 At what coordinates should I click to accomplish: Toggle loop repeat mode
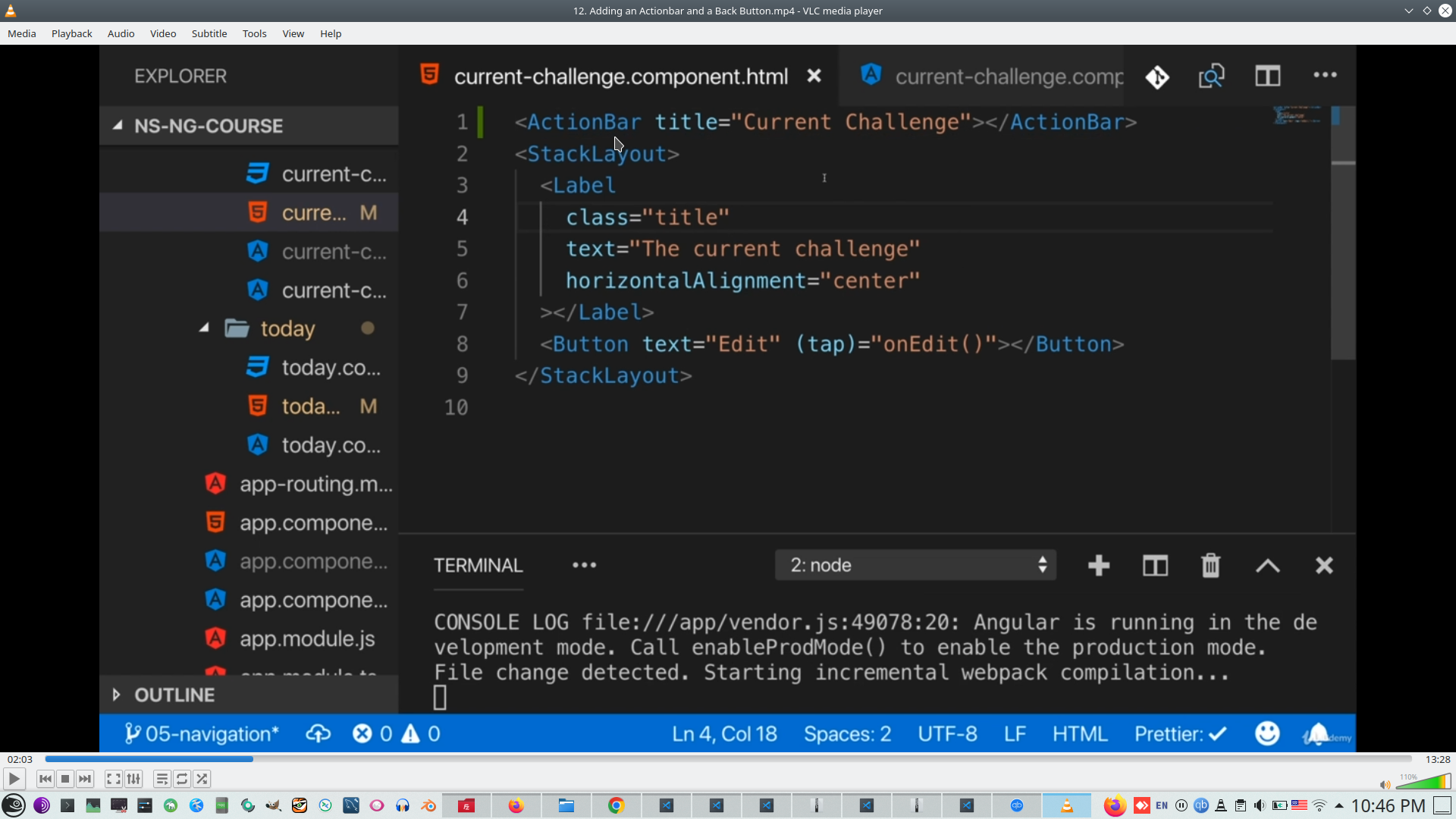(x=182, y=779)
